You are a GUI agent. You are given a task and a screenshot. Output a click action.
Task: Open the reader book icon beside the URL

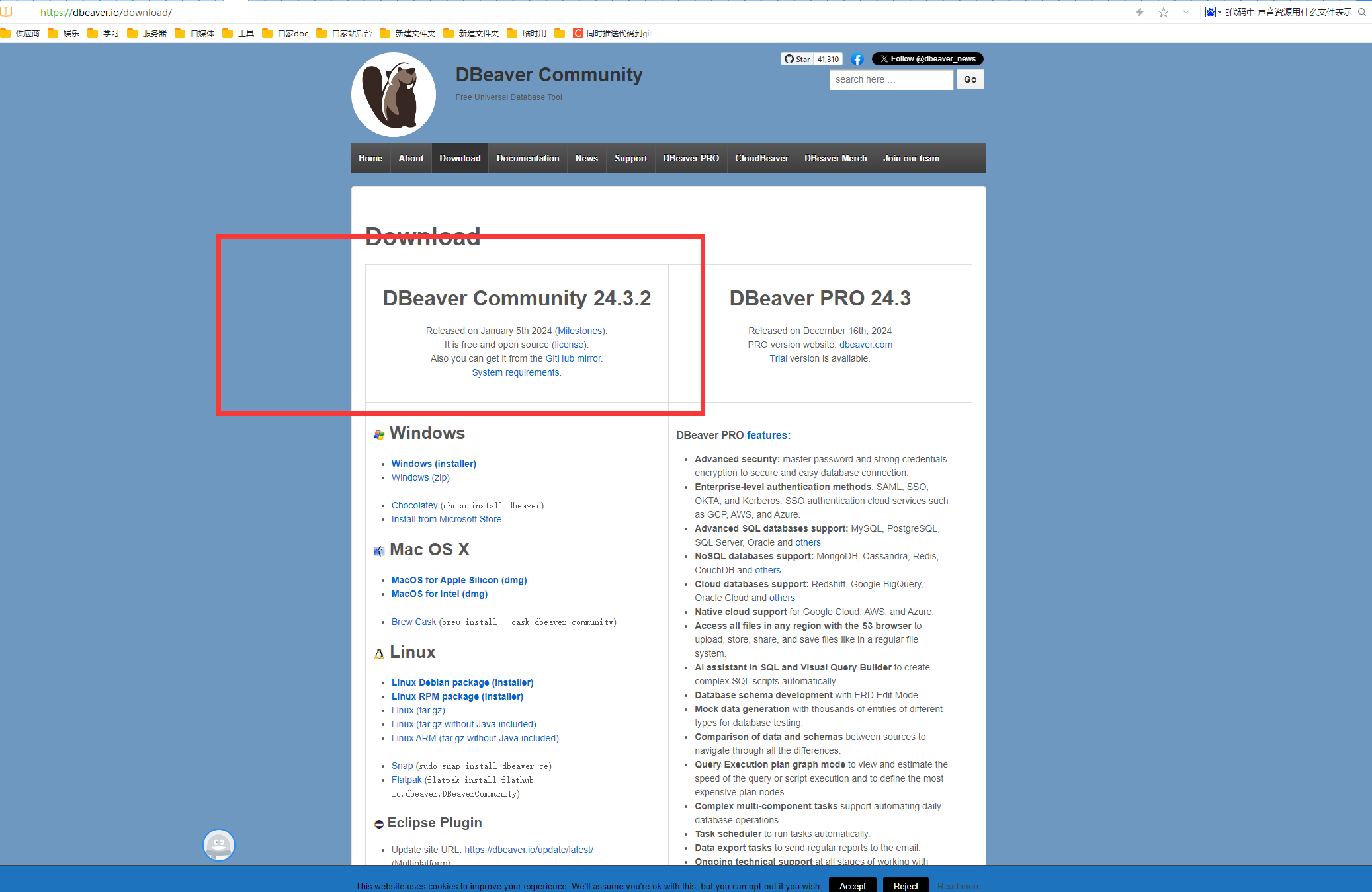coord(7,12)
